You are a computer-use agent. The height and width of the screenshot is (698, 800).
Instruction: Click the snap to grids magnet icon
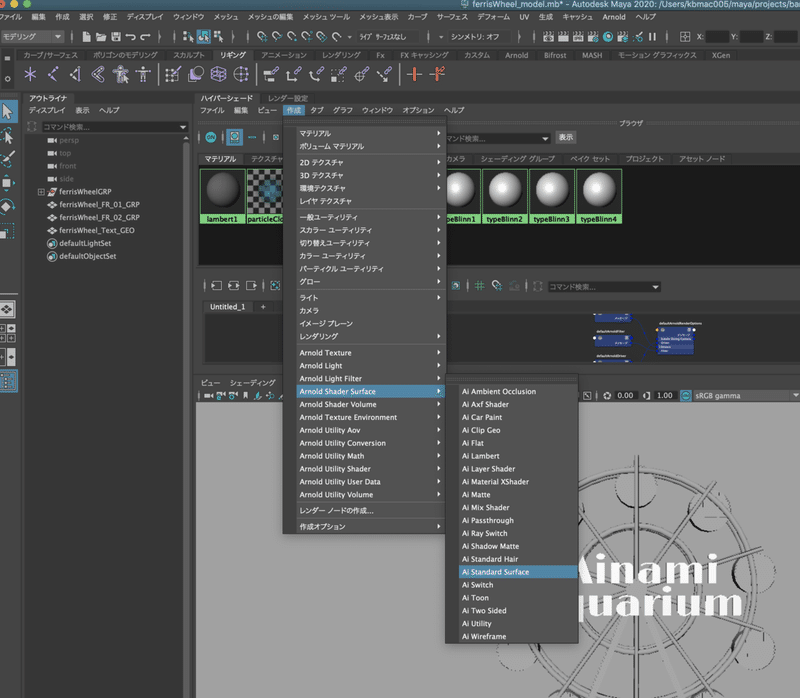pyautogui.click(x=262, y=37)
